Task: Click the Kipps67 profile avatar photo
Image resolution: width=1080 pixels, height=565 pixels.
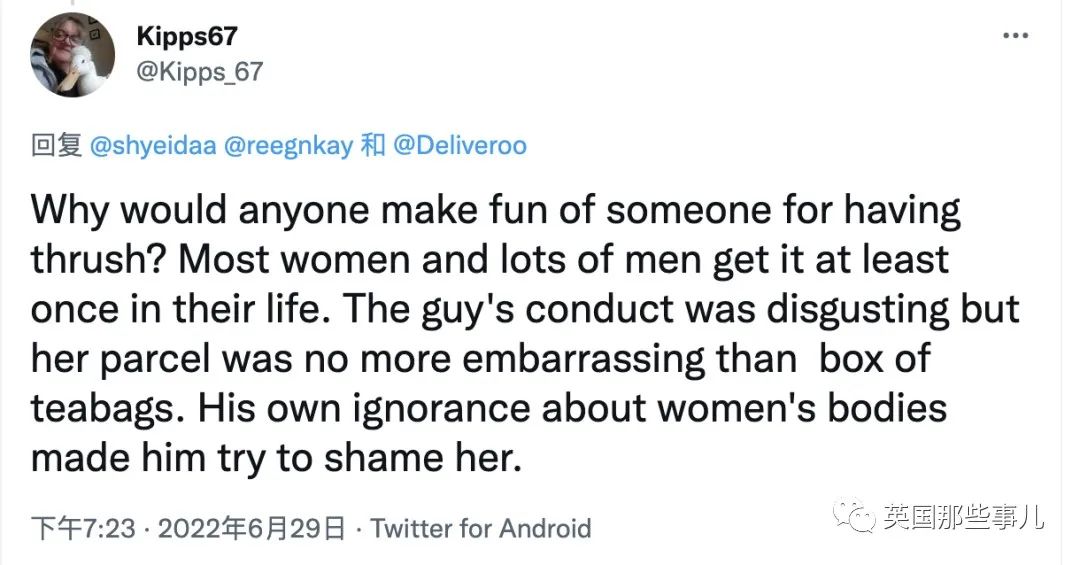Action: 73,55
